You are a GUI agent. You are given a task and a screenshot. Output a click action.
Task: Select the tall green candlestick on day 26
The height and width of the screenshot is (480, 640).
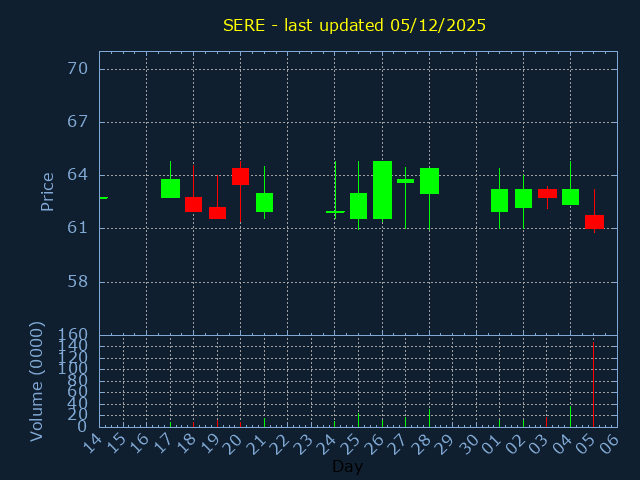pos(382,190)
